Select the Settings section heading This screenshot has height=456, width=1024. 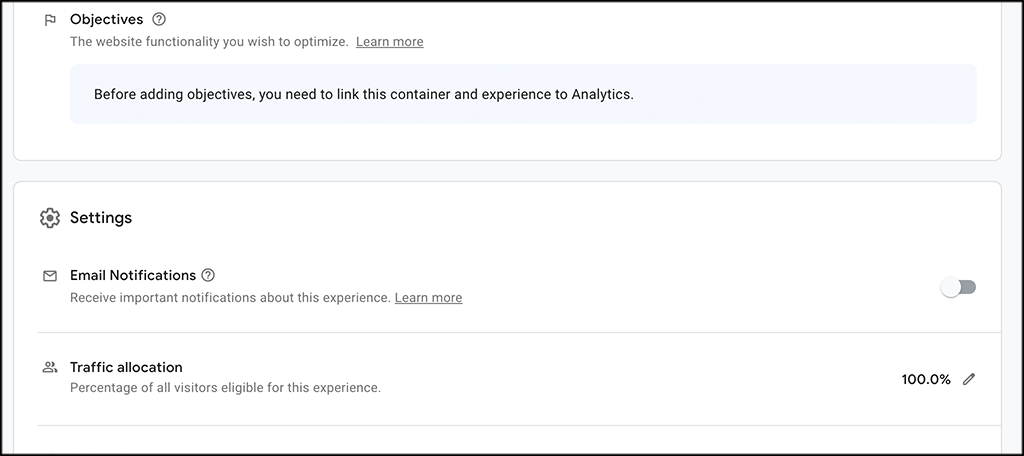[x=101, y=218]
